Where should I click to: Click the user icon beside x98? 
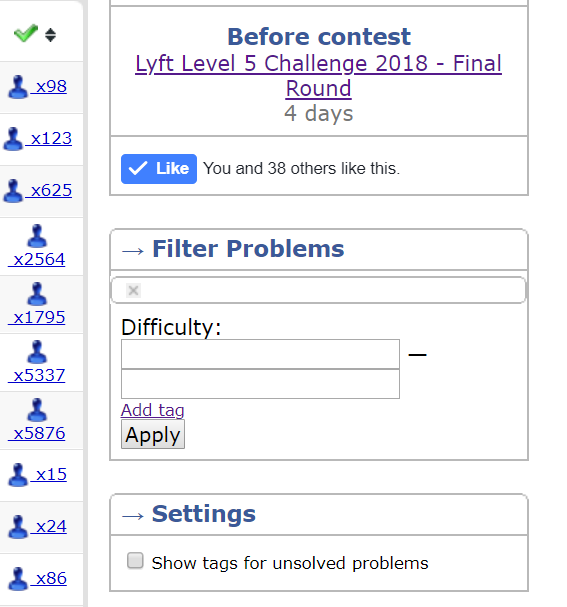[x=18, y=87]
